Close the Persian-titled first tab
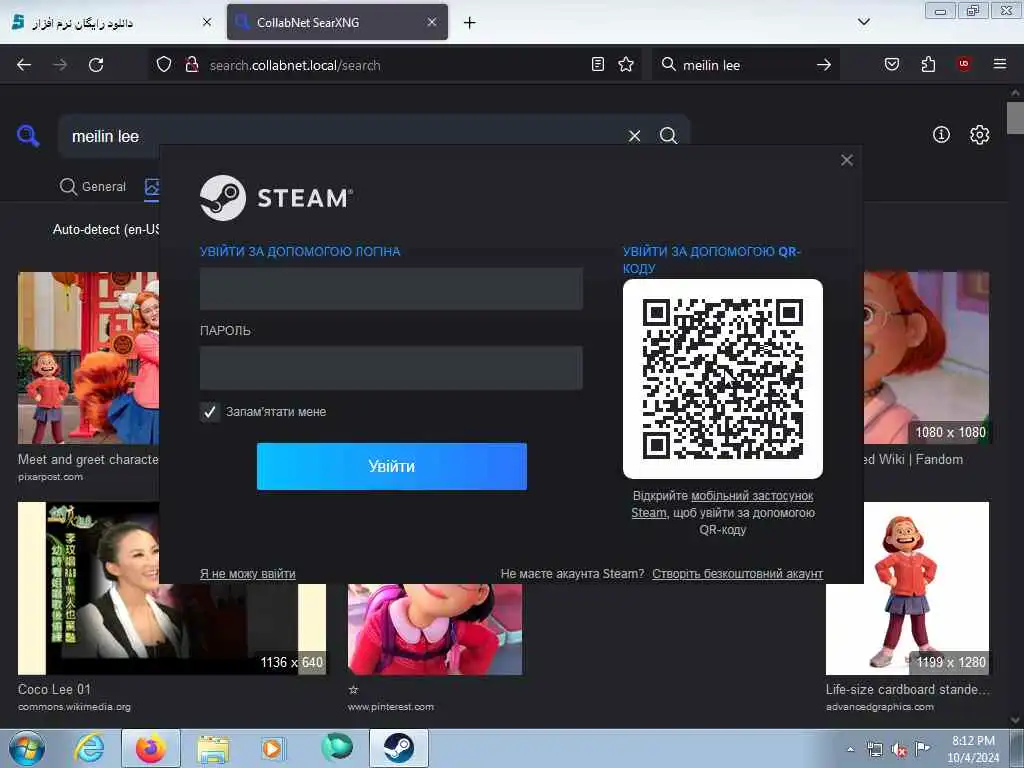The width and height of the screenshot is (1024, 768). click(x=207, y=22)
